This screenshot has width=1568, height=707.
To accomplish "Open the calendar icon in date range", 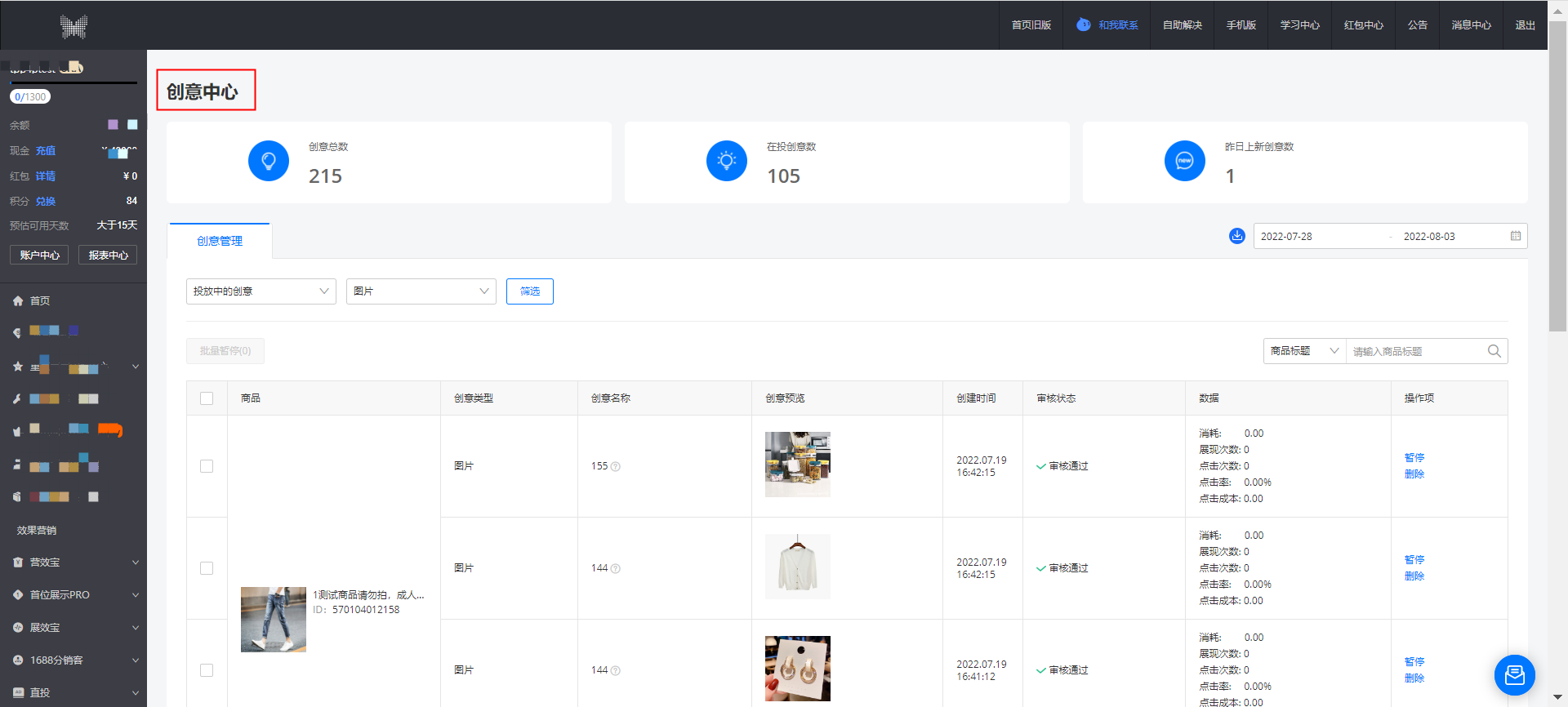I will click(x=1515, y=236).
